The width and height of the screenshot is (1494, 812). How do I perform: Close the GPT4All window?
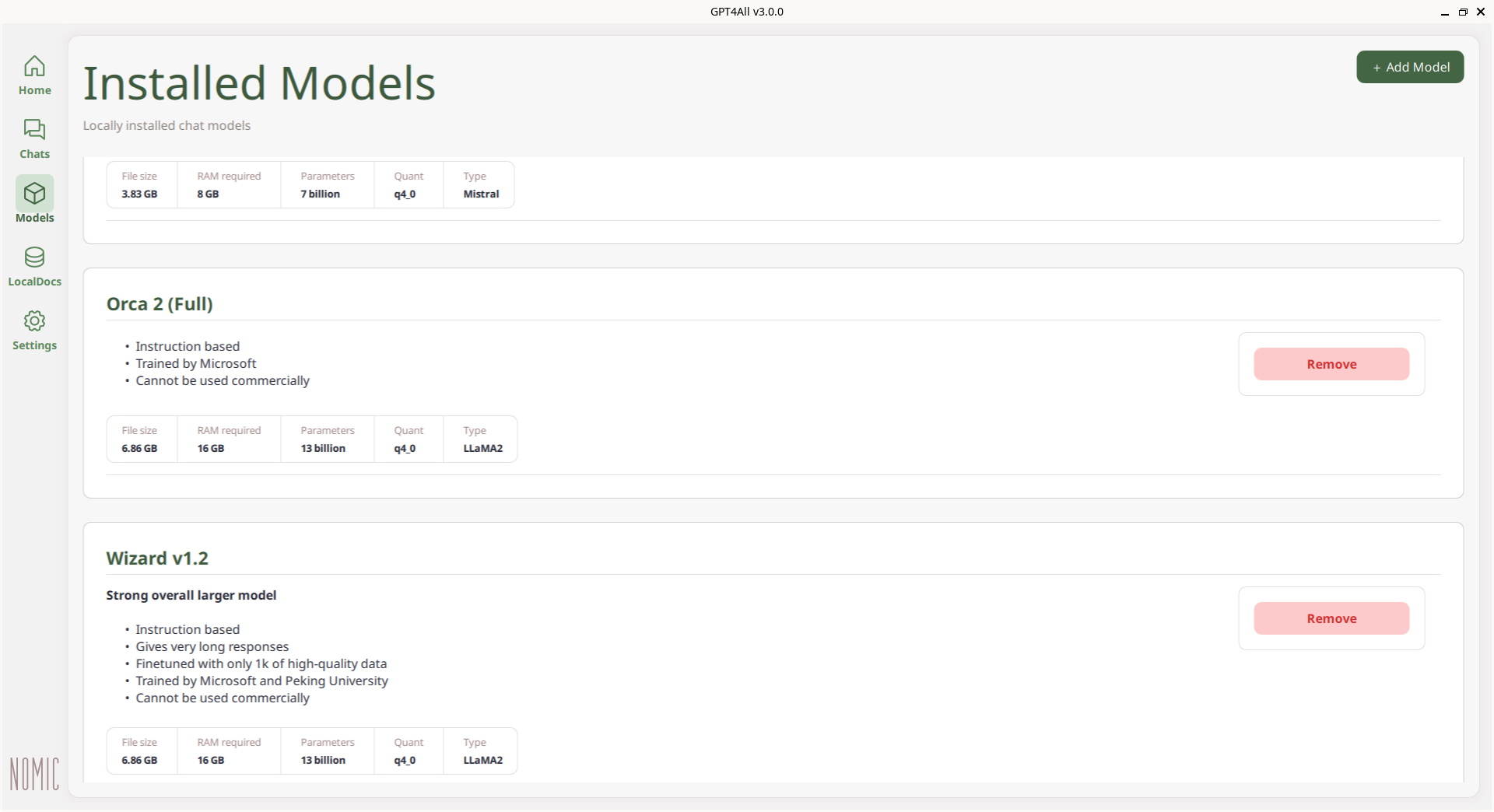tap(1481, 12)
